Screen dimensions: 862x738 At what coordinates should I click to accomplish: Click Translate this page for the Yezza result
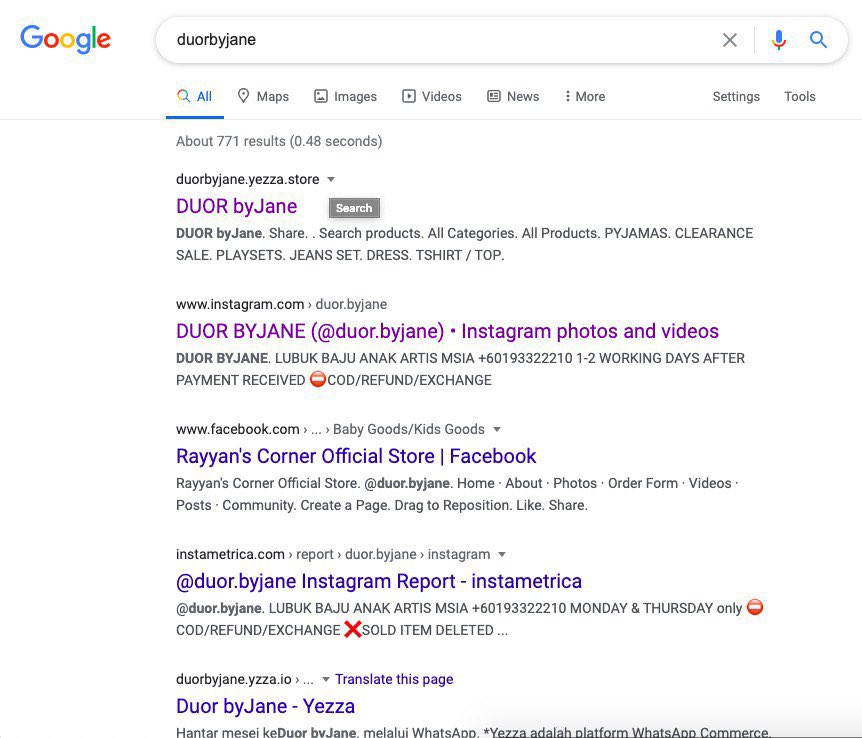(394, 679)
